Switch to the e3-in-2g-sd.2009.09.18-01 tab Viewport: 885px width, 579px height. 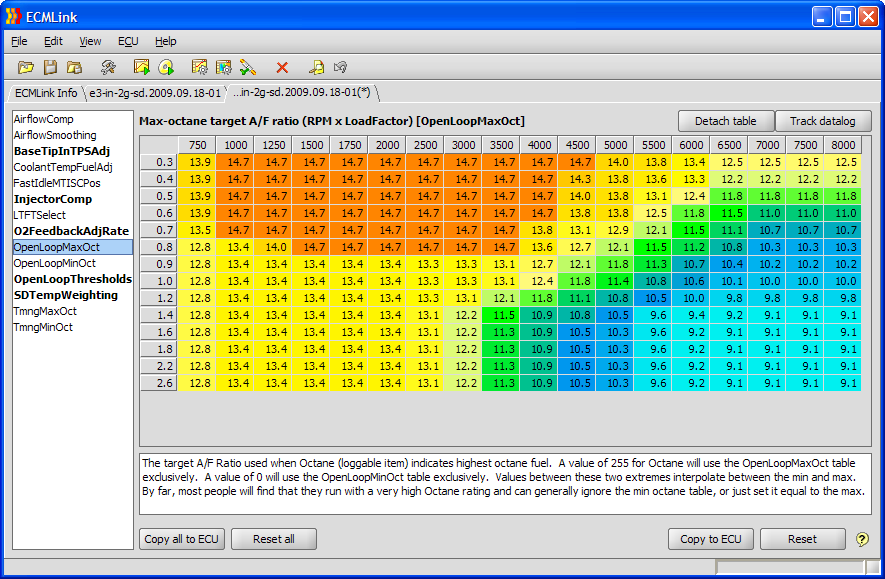[x=153, y=93]
